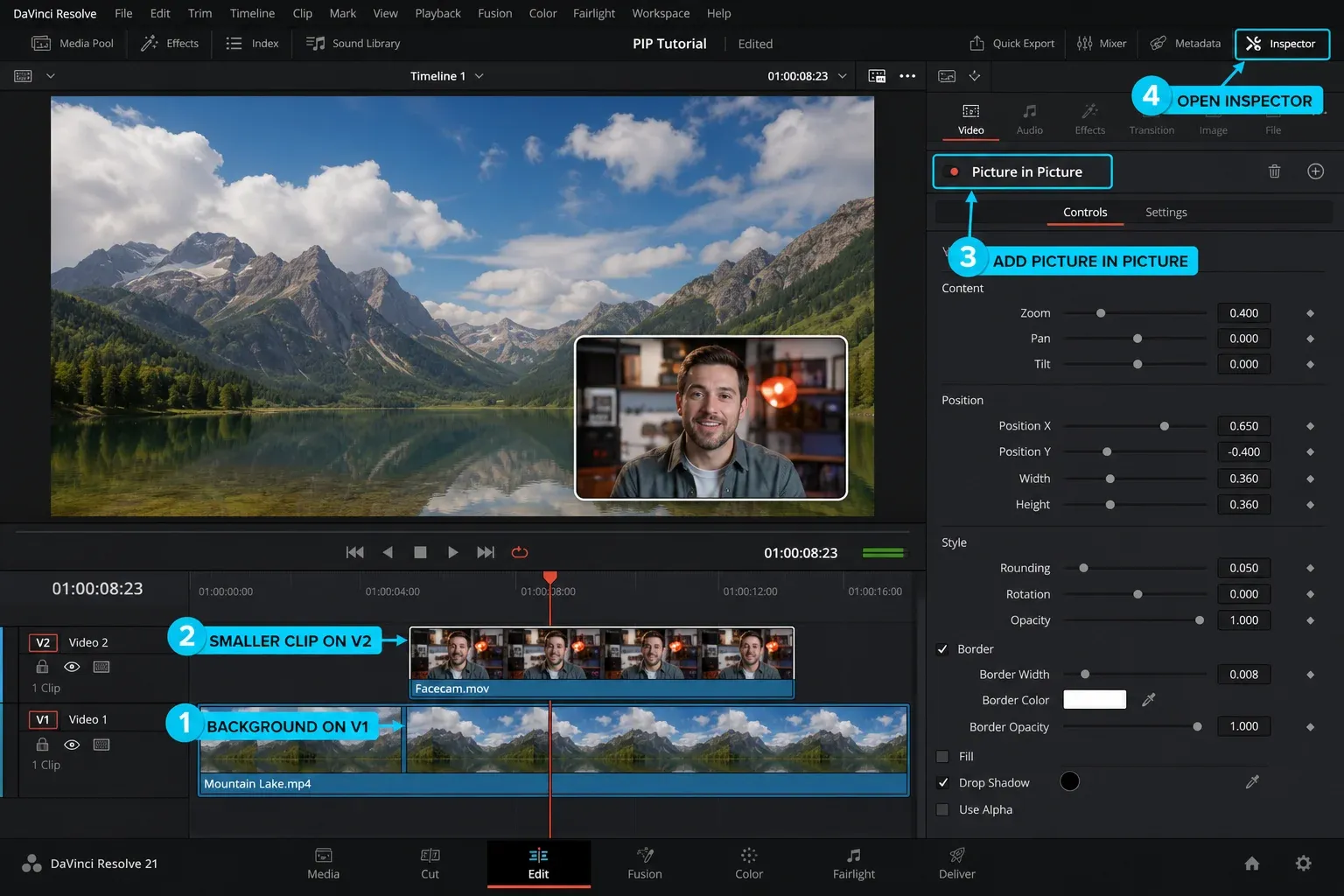Hide the Video 1 track with eye icon

72,745
